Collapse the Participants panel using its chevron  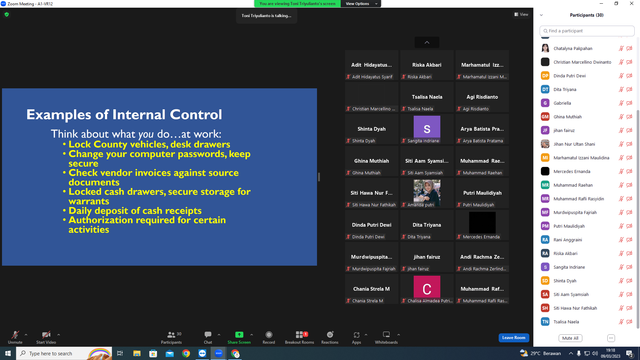(541, 15)
